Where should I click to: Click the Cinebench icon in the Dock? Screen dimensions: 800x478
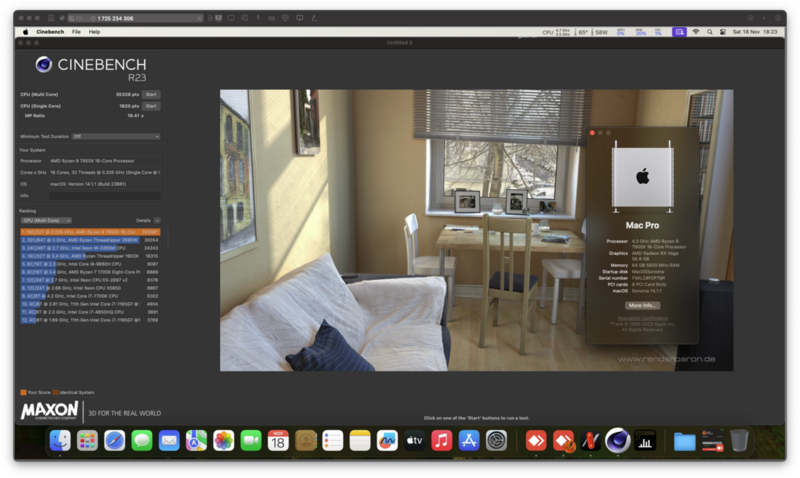[618, 440]
